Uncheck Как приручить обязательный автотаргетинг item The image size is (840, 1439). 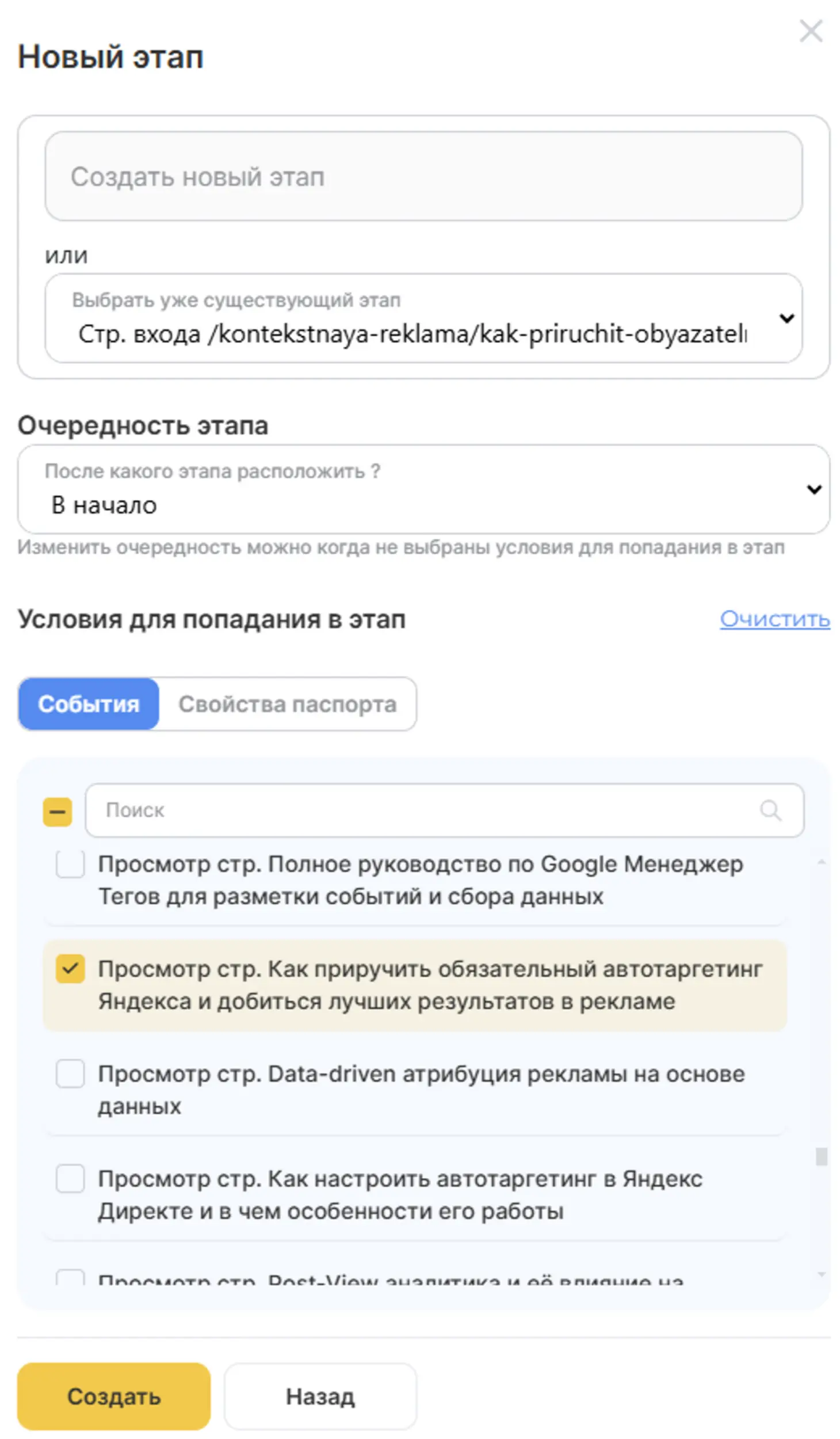(x=70, y=968)
